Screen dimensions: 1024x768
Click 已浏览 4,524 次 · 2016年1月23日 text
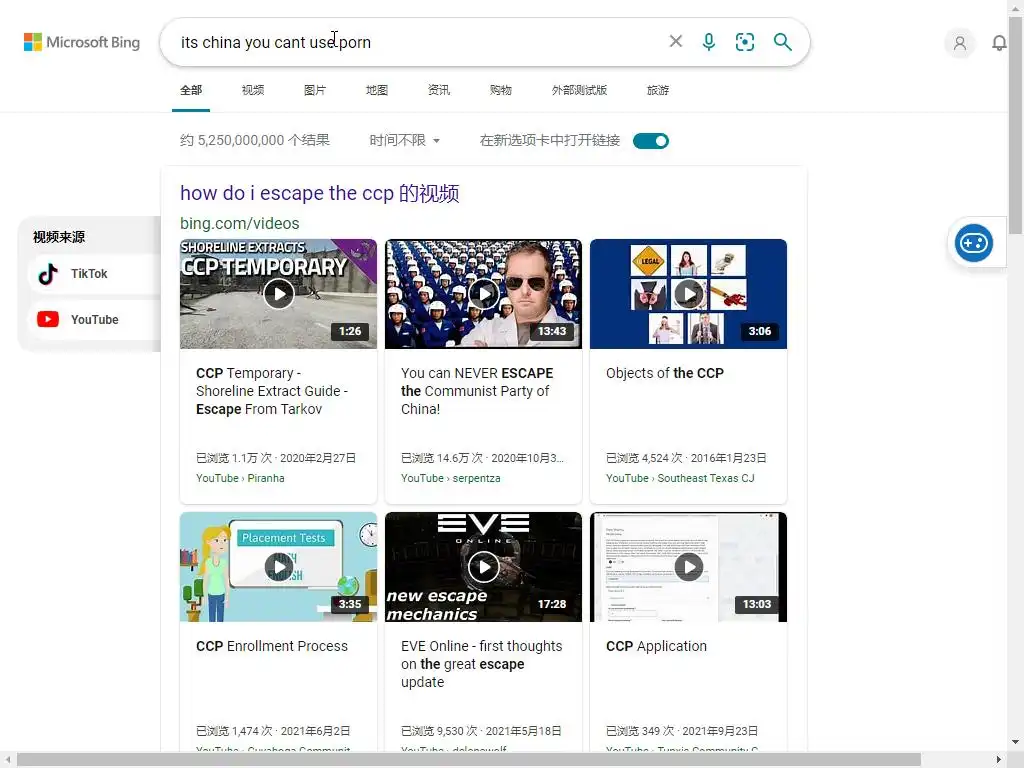[x=686, y=458]
